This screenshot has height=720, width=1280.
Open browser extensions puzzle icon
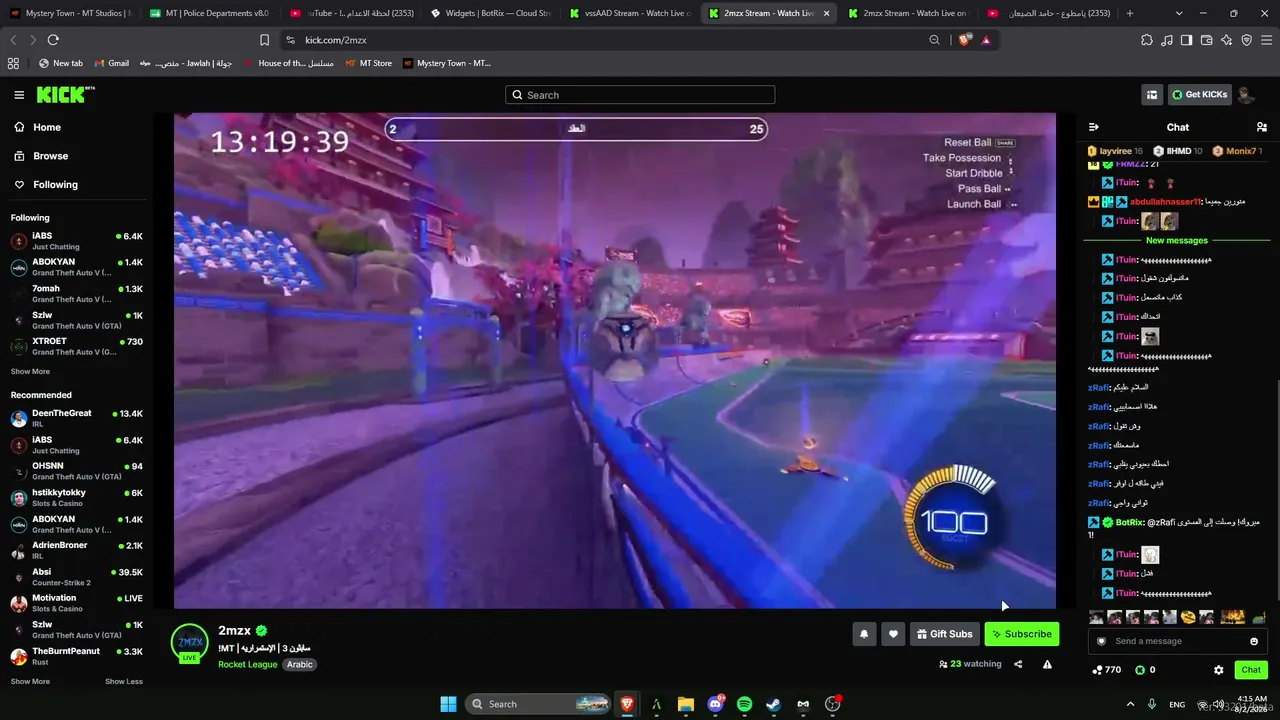tap(1147, 40)
